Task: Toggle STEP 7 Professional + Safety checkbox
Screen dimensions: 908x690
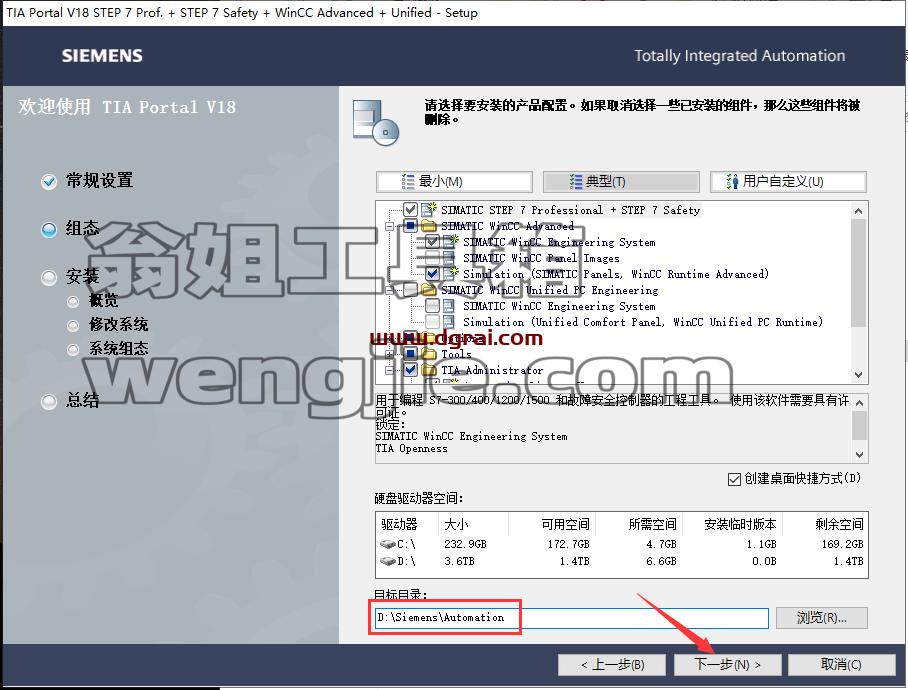Action: (410, 210)
